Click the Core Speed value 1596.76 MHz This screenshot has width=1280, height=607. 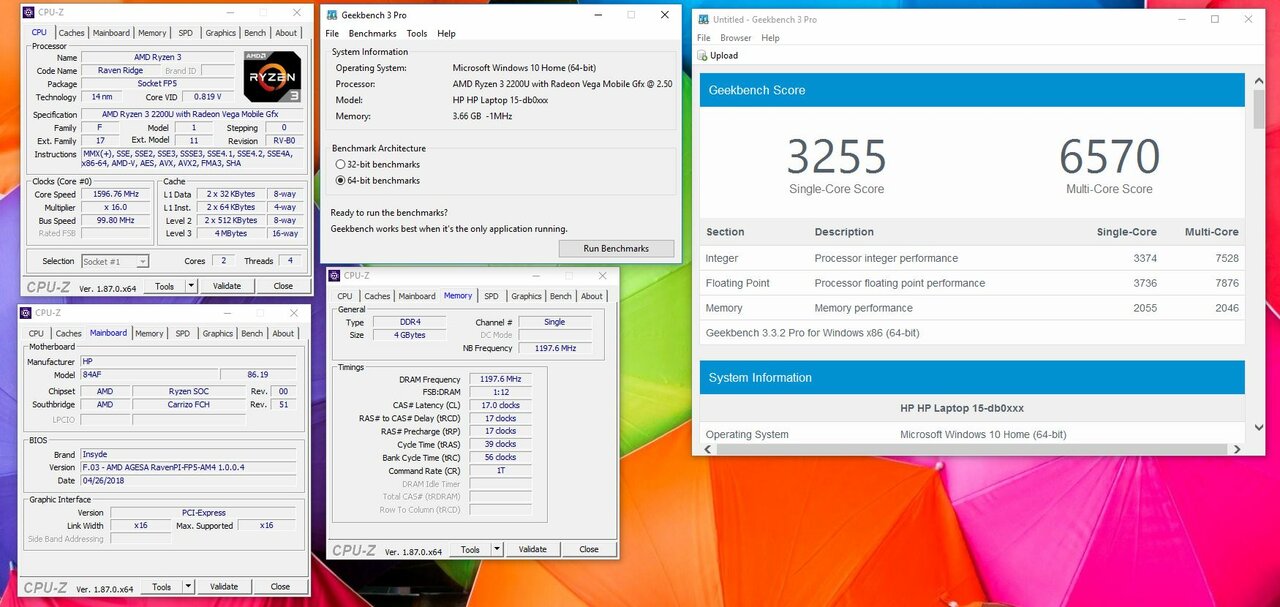click(x=114, y=194)
